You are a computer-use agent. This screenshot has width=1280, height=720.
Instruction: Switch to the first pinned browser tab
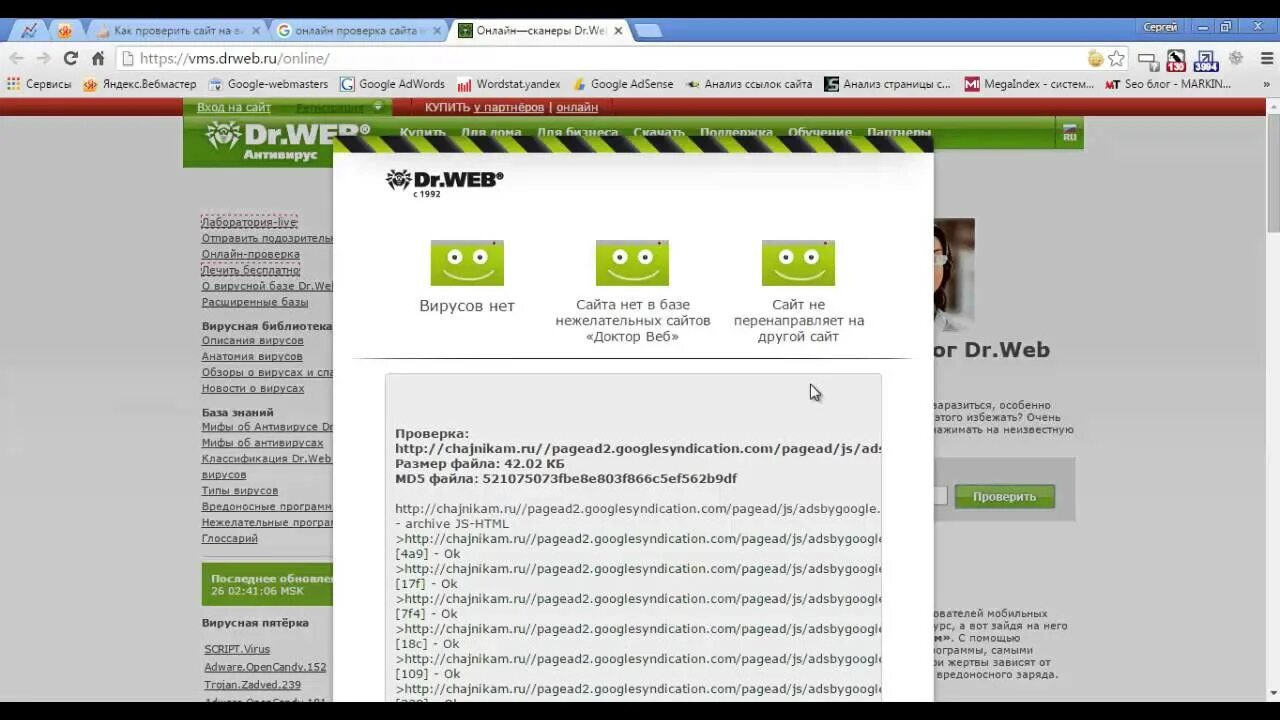click(29, 30)
